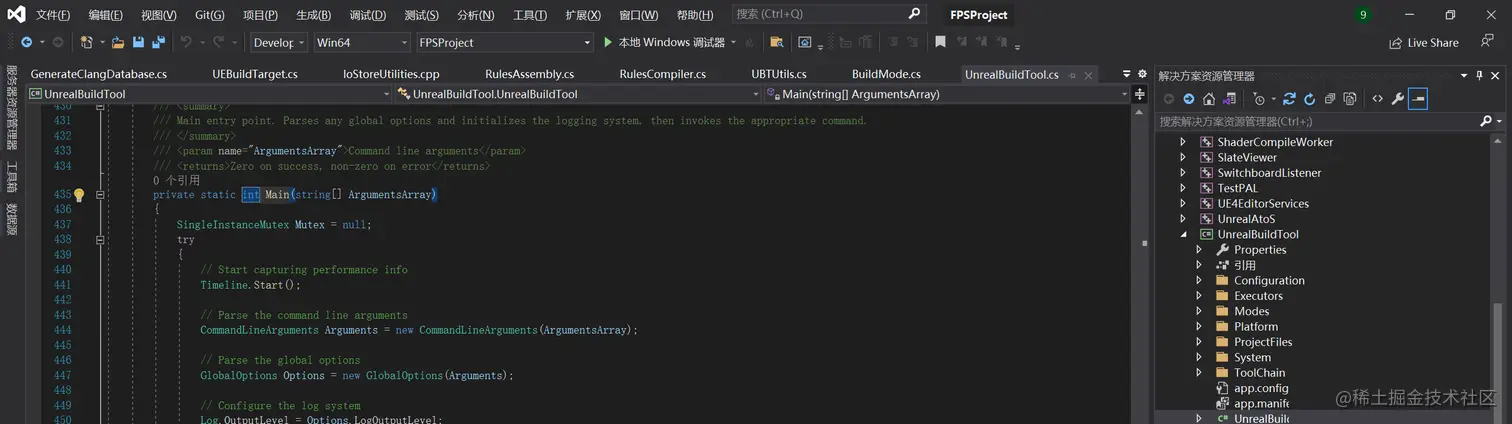This screenshot has width=1512, height=424.
Task: Switch to the RulesCompiler.cs tab
Action: click(x=662, y=74)
